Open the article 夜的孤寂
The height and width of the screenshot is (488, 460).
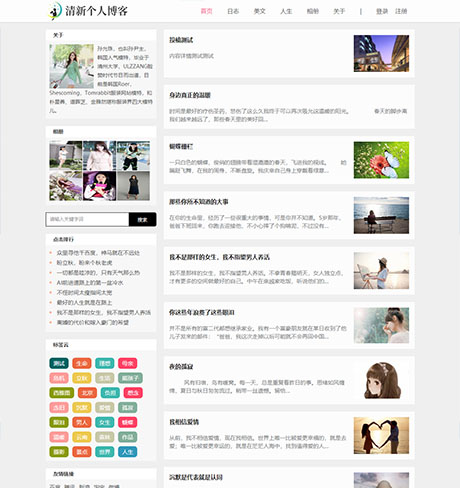[x=181, y=367]
